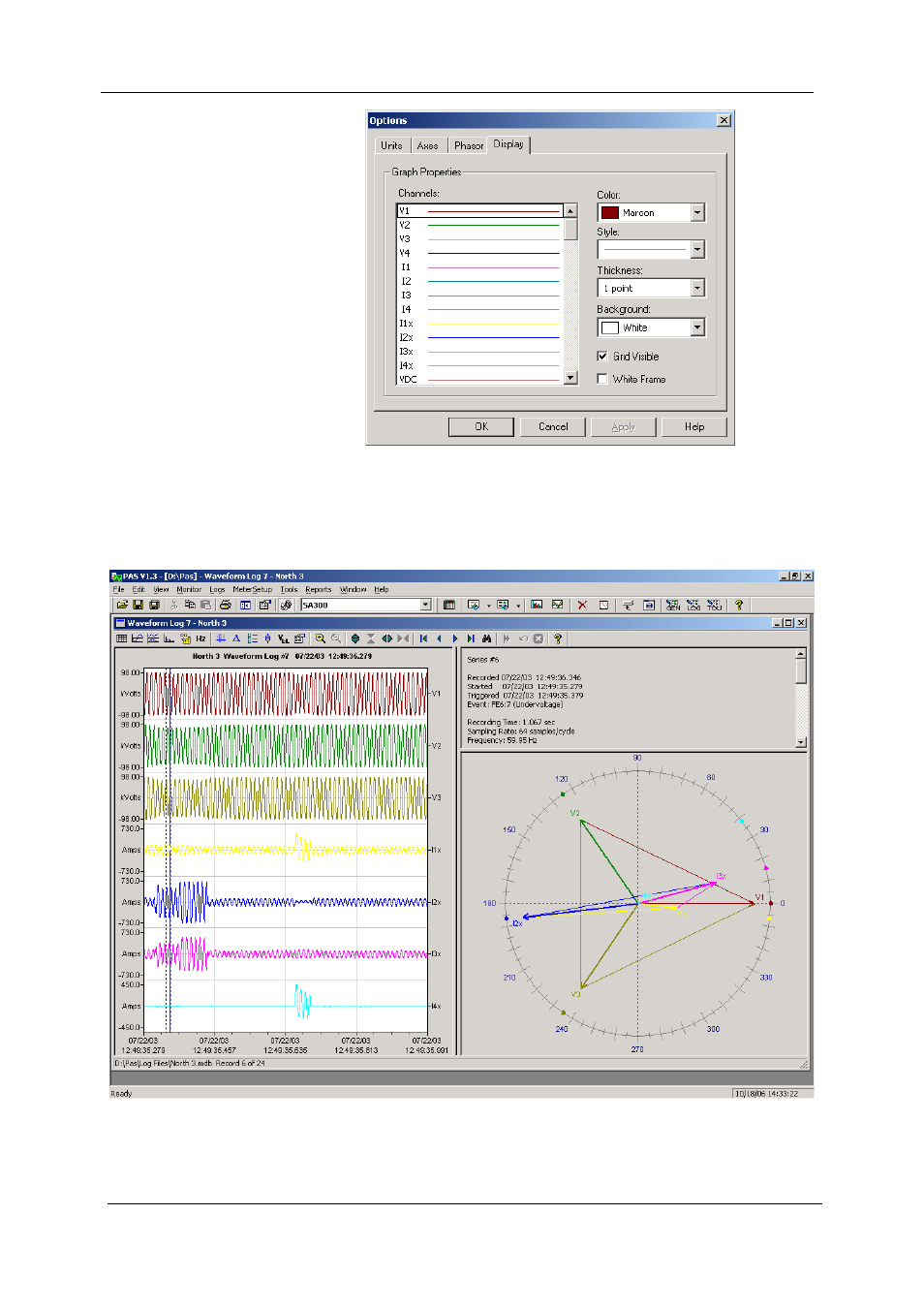Open the TOU setup toolbar icon
Screen dimensions: 924x1308
(x=713, y=605)
